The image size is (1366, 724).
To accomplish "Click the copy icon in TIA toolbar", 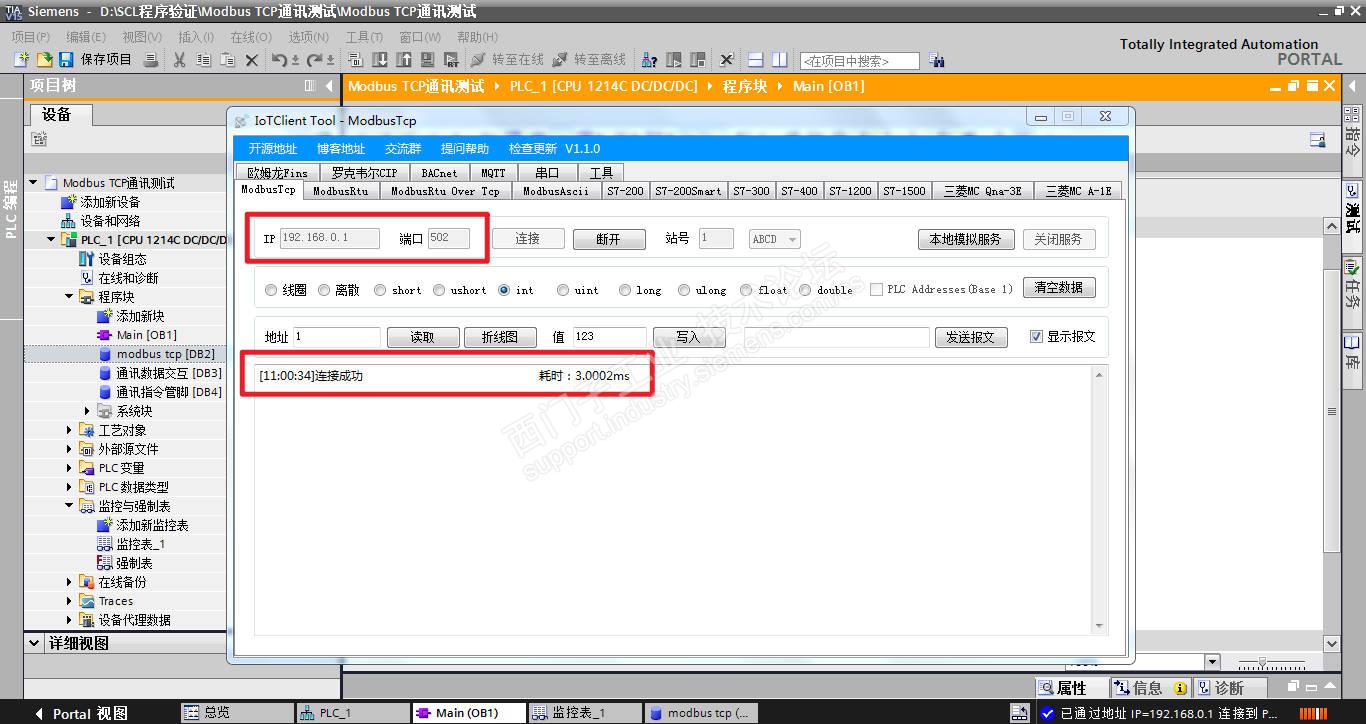I will pos(204,60).
